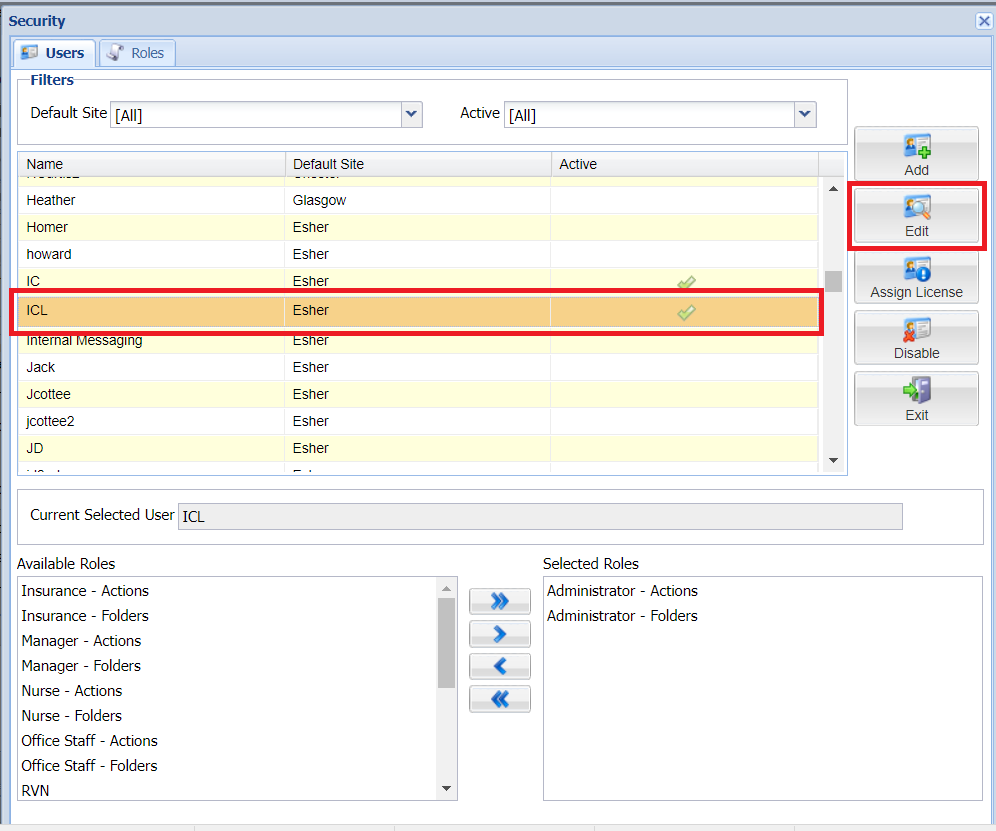Click scroll-down arrow of Available Roles
Screen dimensions: 996x831
click(x=447, y=788)
